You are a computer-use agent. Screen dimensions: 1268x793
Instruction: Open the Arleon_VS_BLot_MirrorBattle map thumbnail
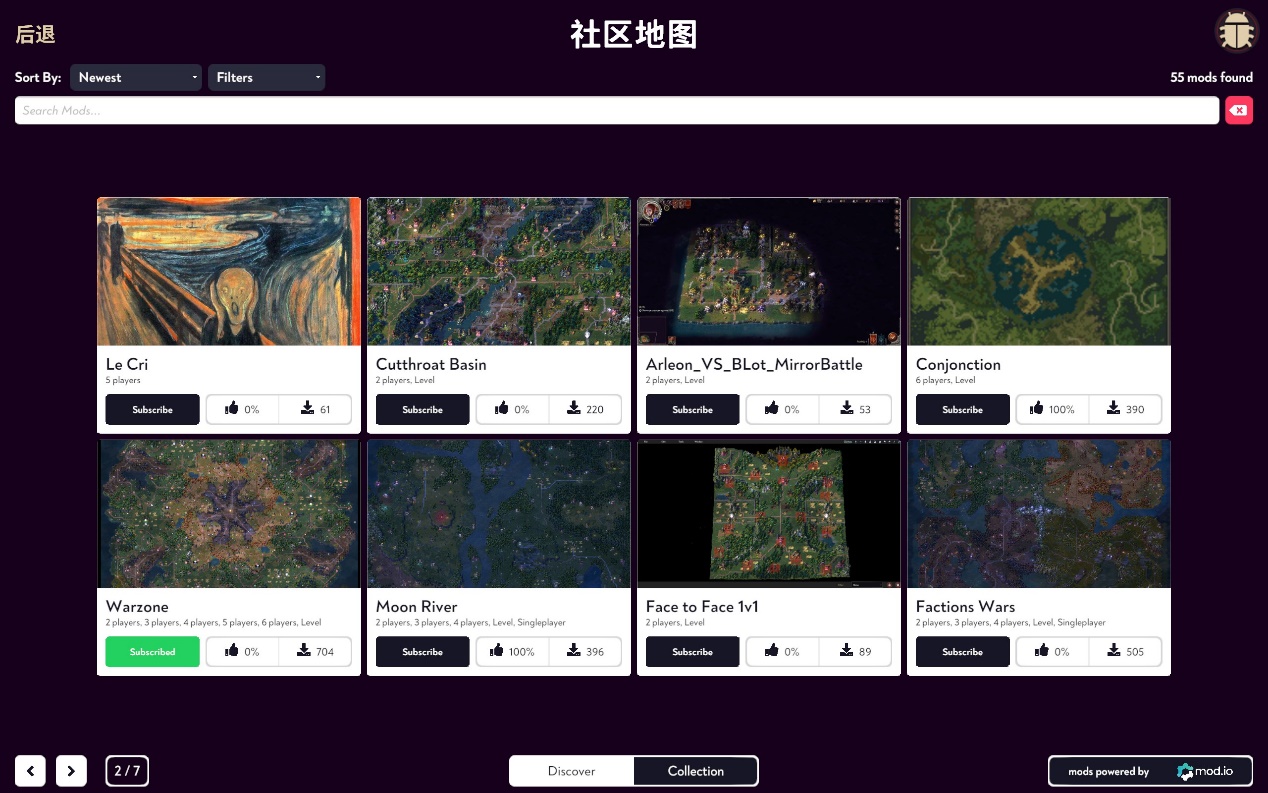click(x=769, y=271)
